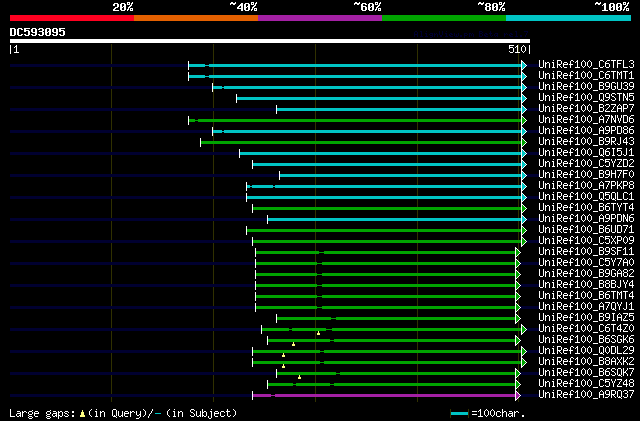Click the white DC593095 query sequence bar

[270, 41]
